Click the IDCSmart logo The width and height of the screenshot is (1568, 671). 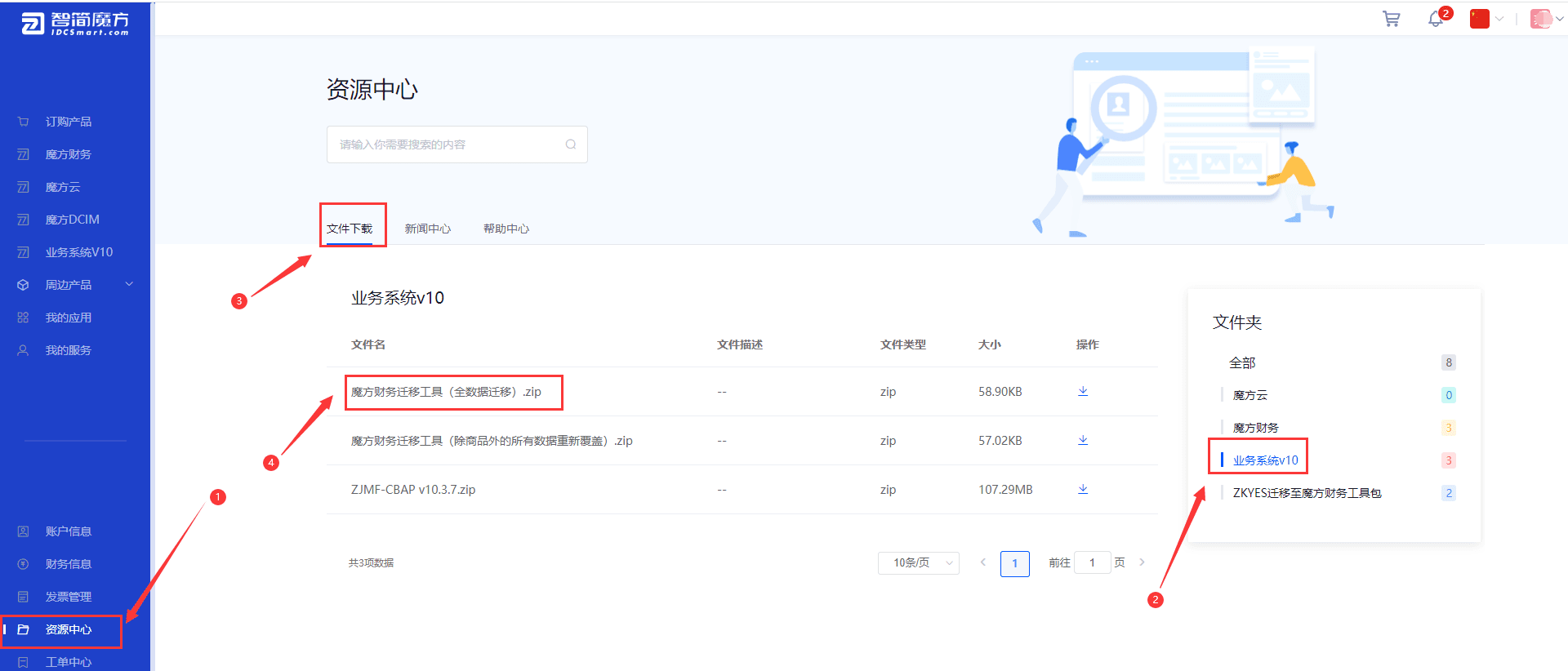pyautogui.click(x=74, y=23)
